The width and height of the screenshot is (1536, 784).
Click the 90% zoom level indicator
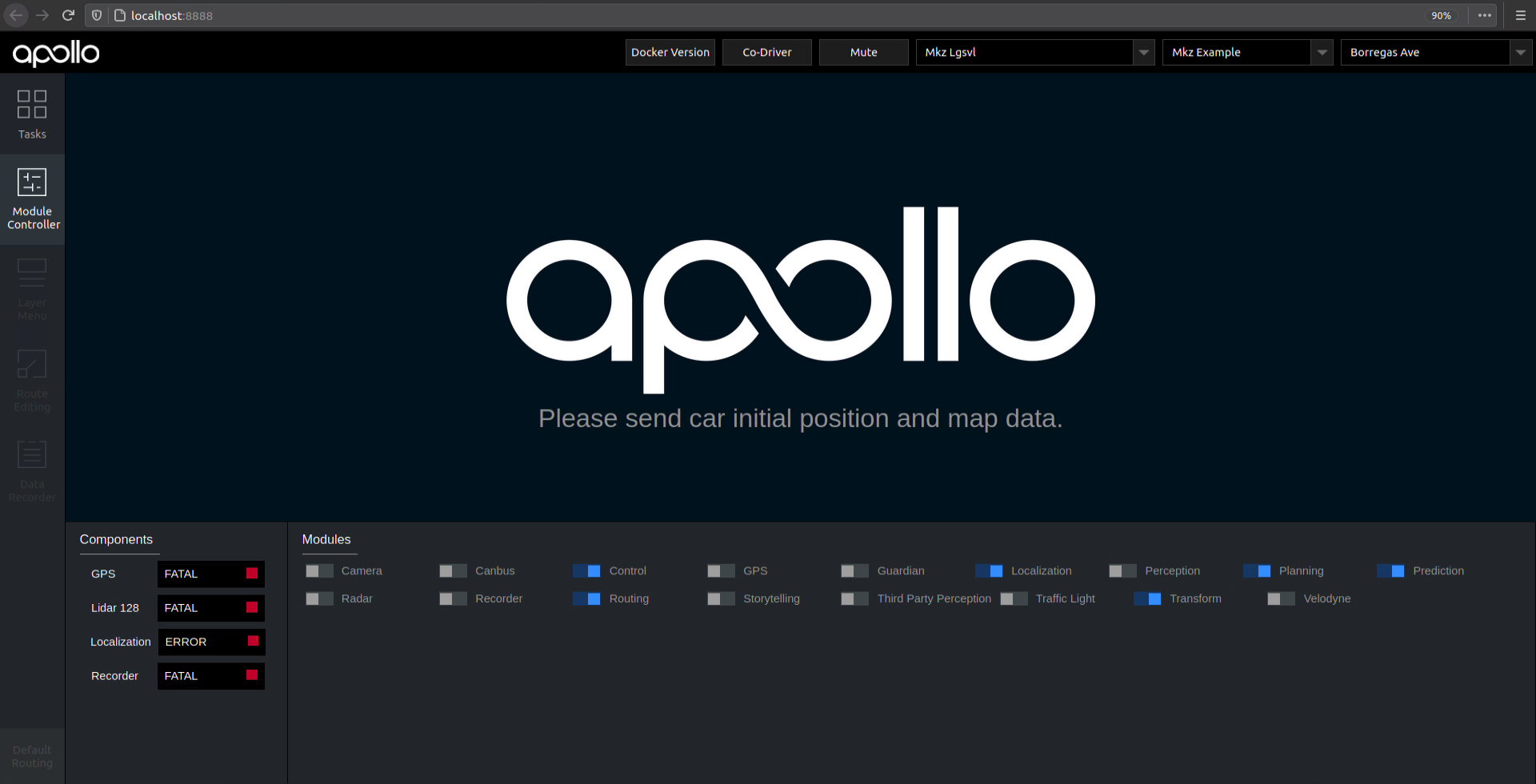1442,15
